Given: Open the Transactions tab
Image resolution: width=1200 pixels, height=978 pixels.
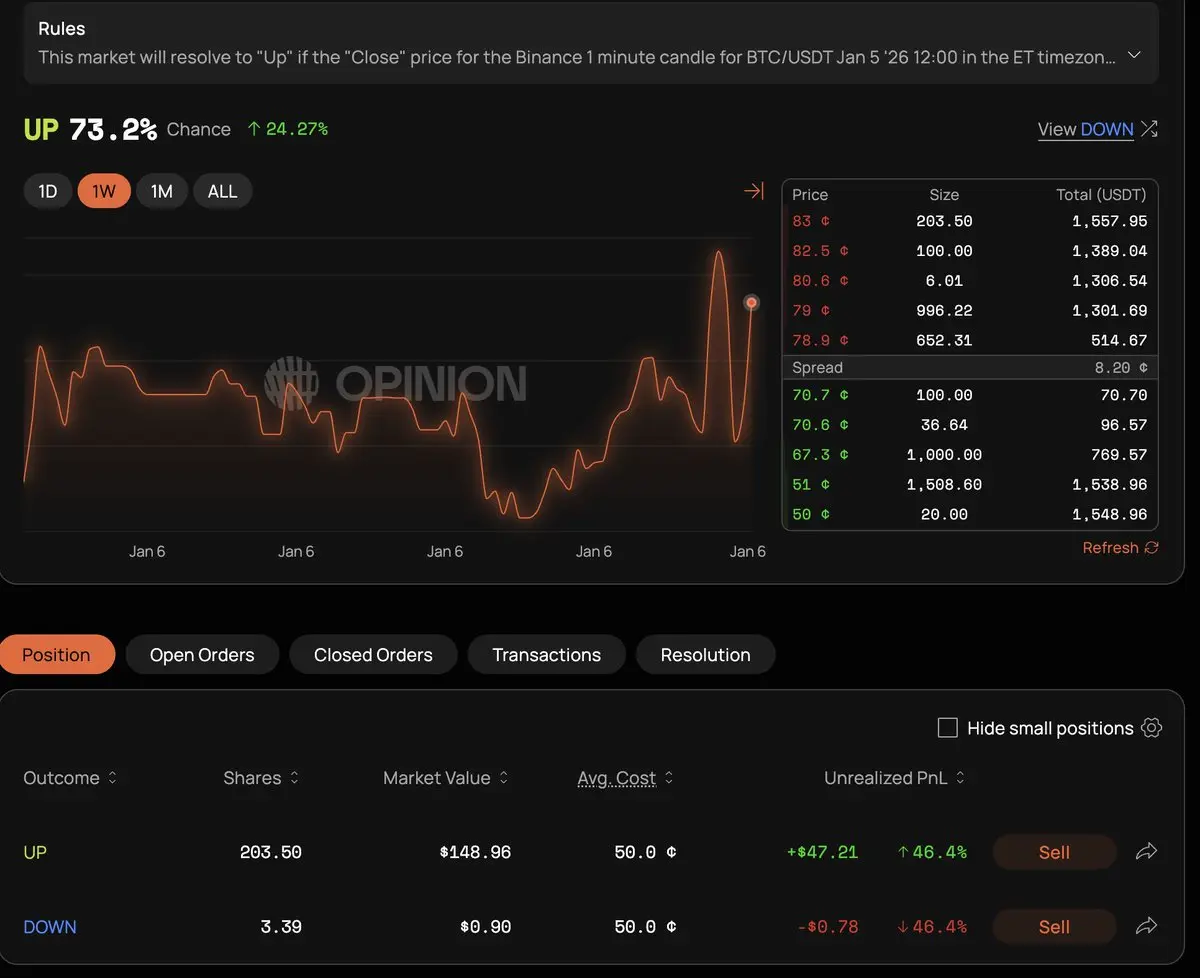Looking at the screenshot, I should (x=547, y=655).
